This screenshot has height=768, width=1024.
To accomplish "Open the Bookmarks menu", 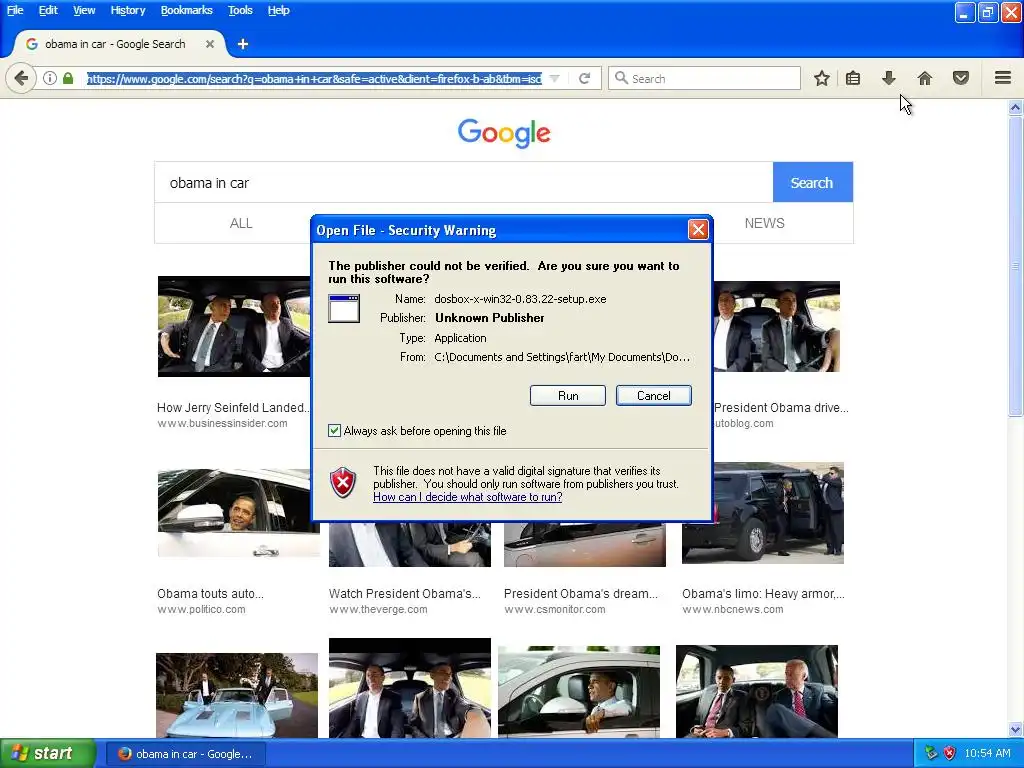I will 187,10.
